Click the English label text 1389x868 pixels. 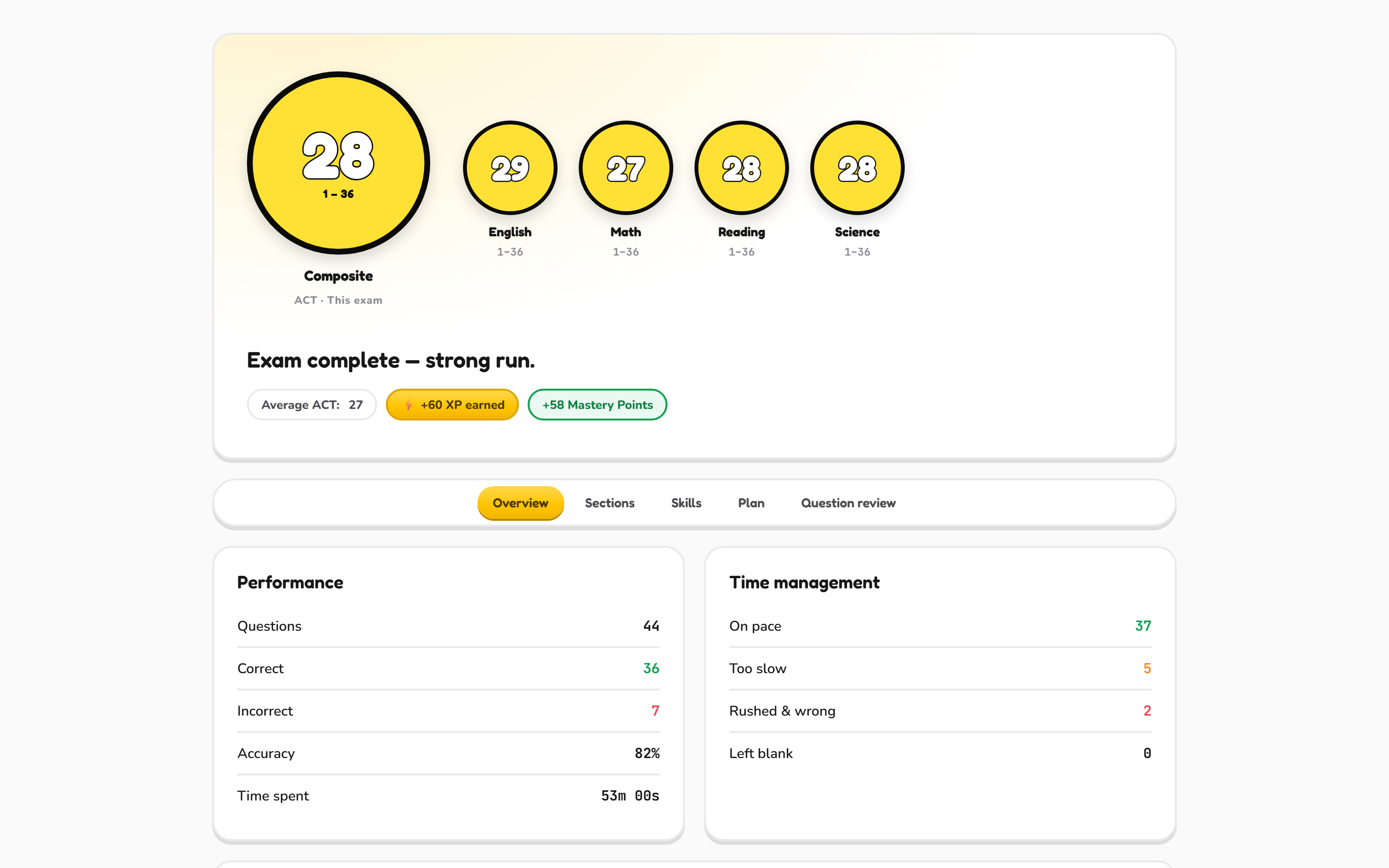[x=510, y=232]
